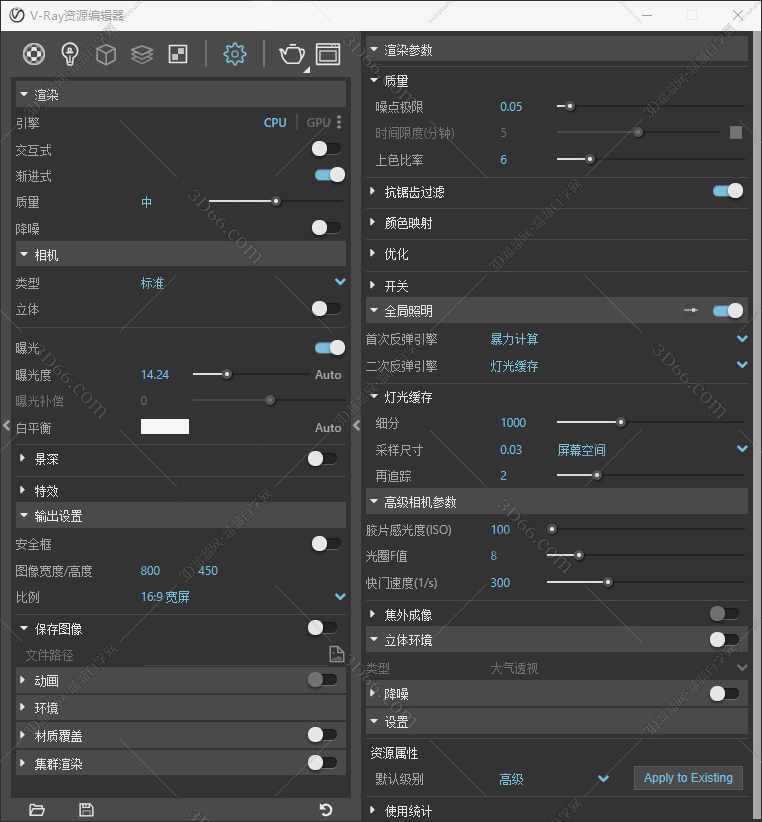The image size is (762, 822).
Task: Click the teapot render icon
Action: pos(292,54)
